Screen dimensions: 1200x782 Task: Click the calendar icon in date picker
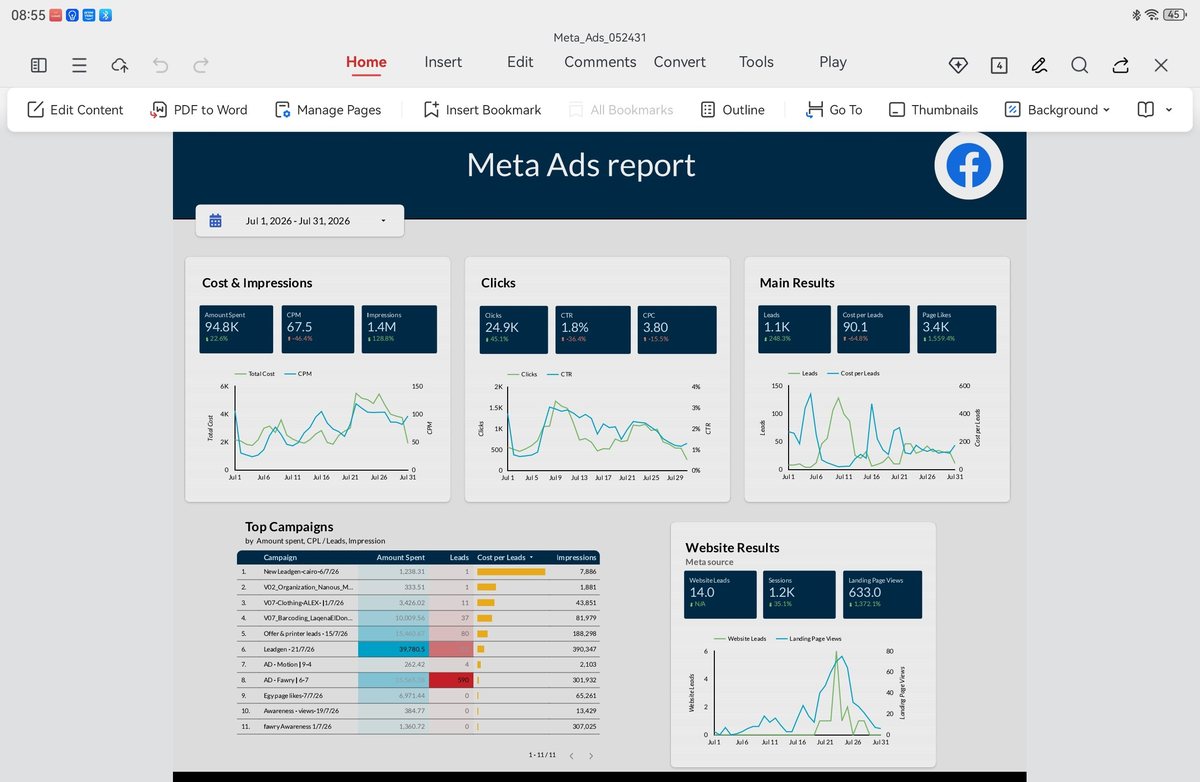(x=215, y=221)
